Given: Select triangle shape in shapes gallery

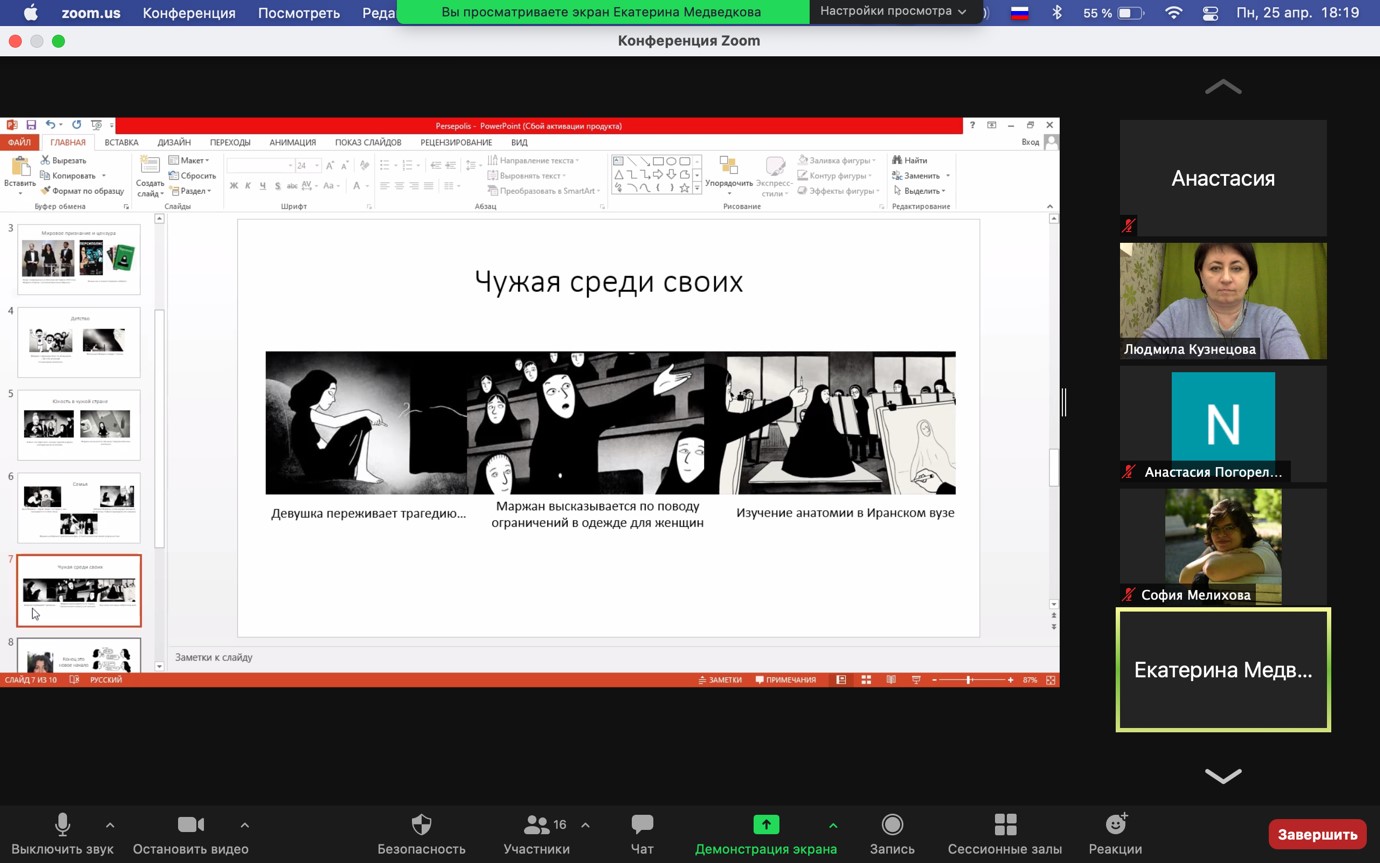Looking at the screenshot, I should click(x=619, y=174).
